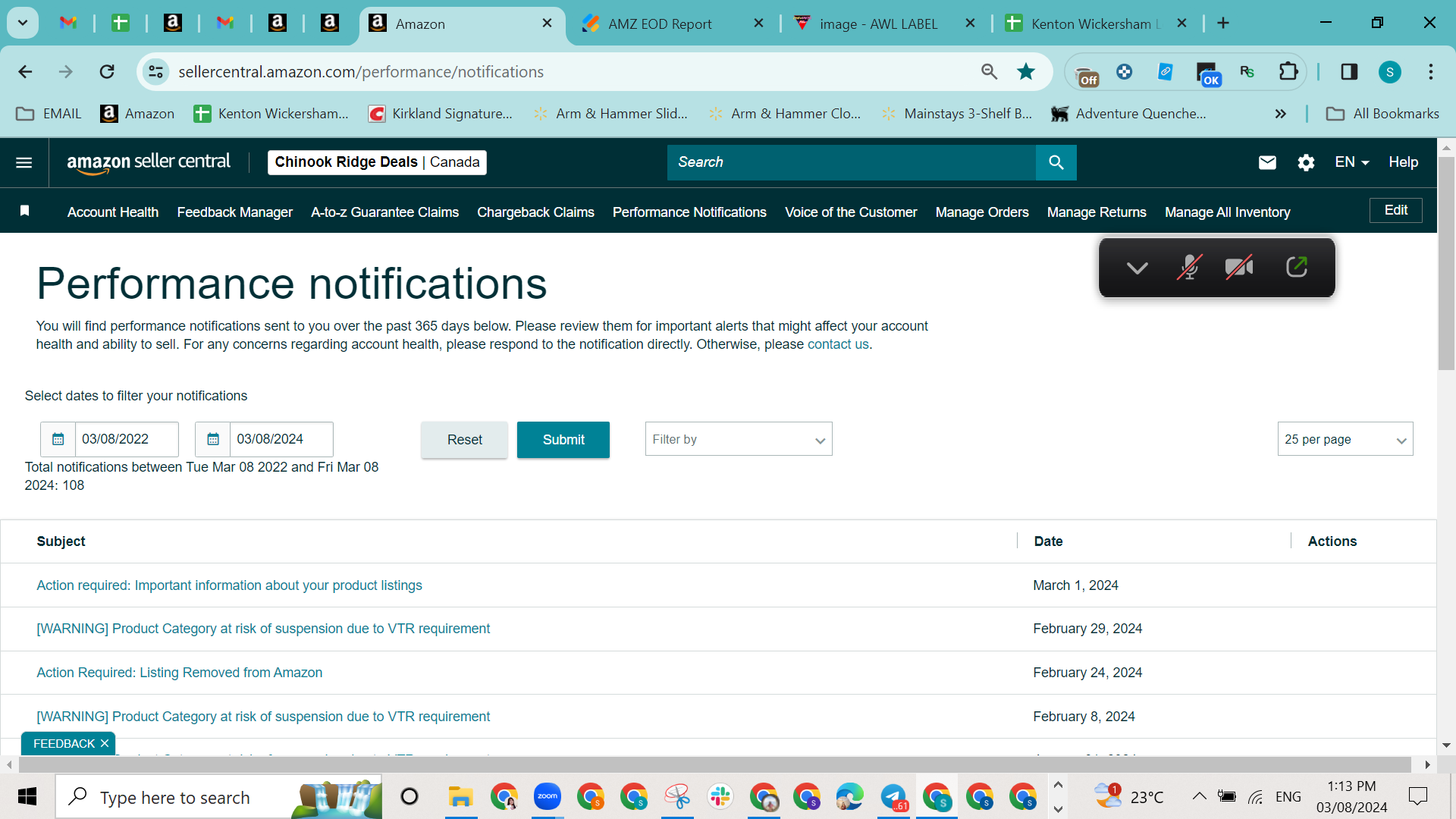Open the Chrome profile avatar S
Viewport: 1456px width, 819px height.
[x=1389, y=72]
